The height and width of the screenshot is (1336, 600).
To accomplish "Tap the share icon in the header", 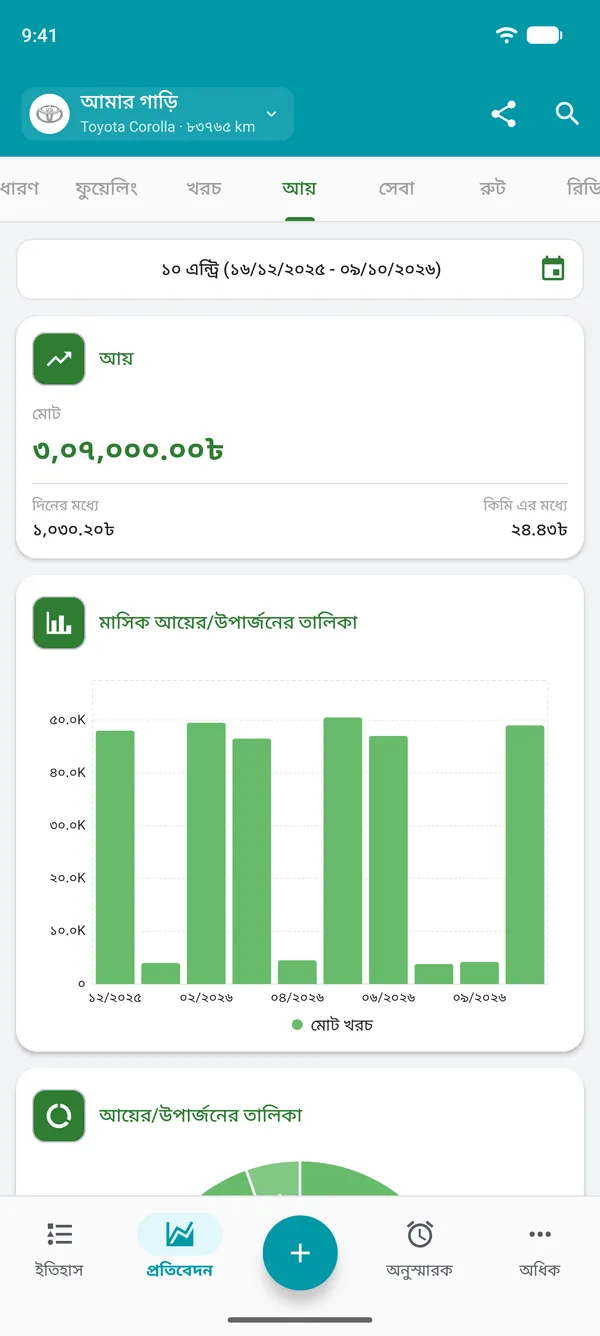I will (504, 114).
